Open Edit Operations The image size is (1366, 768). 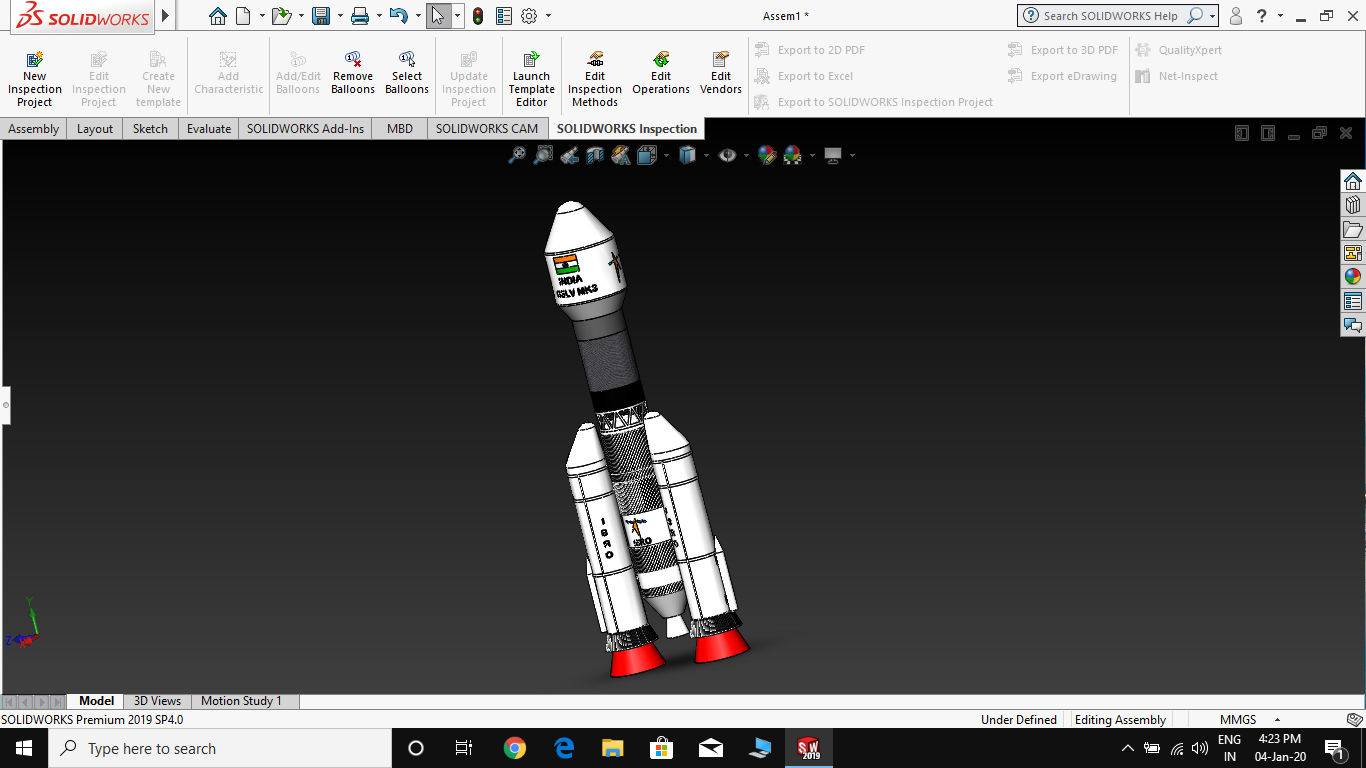pos(661,73)
